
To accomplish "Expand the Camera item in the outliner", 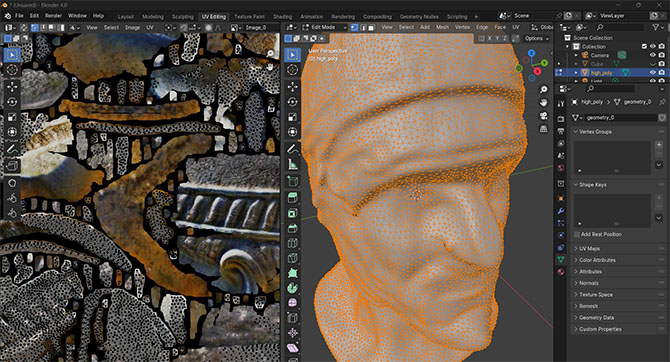I will tap(576, 55).
